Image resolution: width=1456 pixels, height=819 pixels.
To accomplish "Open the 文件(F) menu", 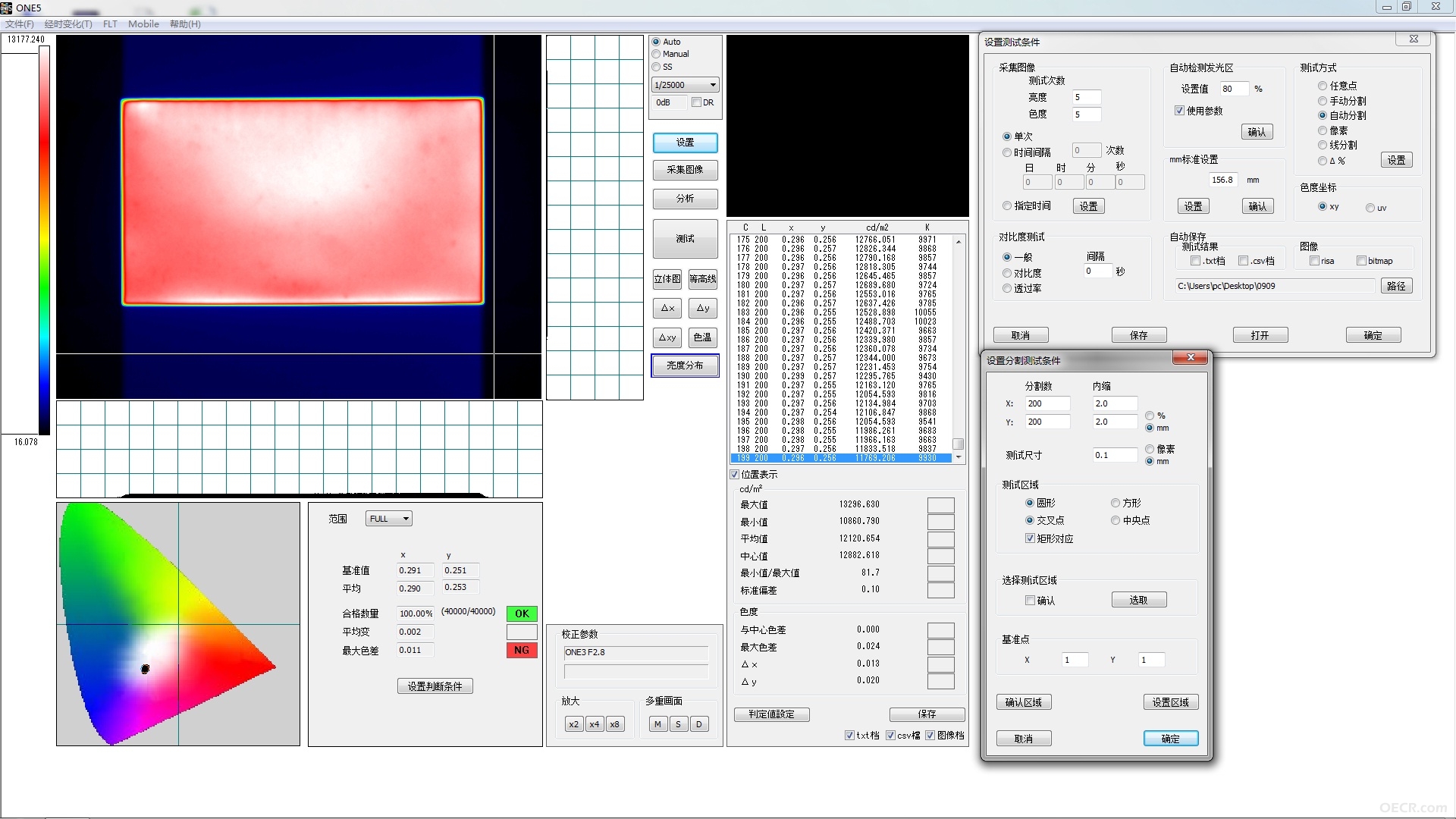I will (20, 24).
